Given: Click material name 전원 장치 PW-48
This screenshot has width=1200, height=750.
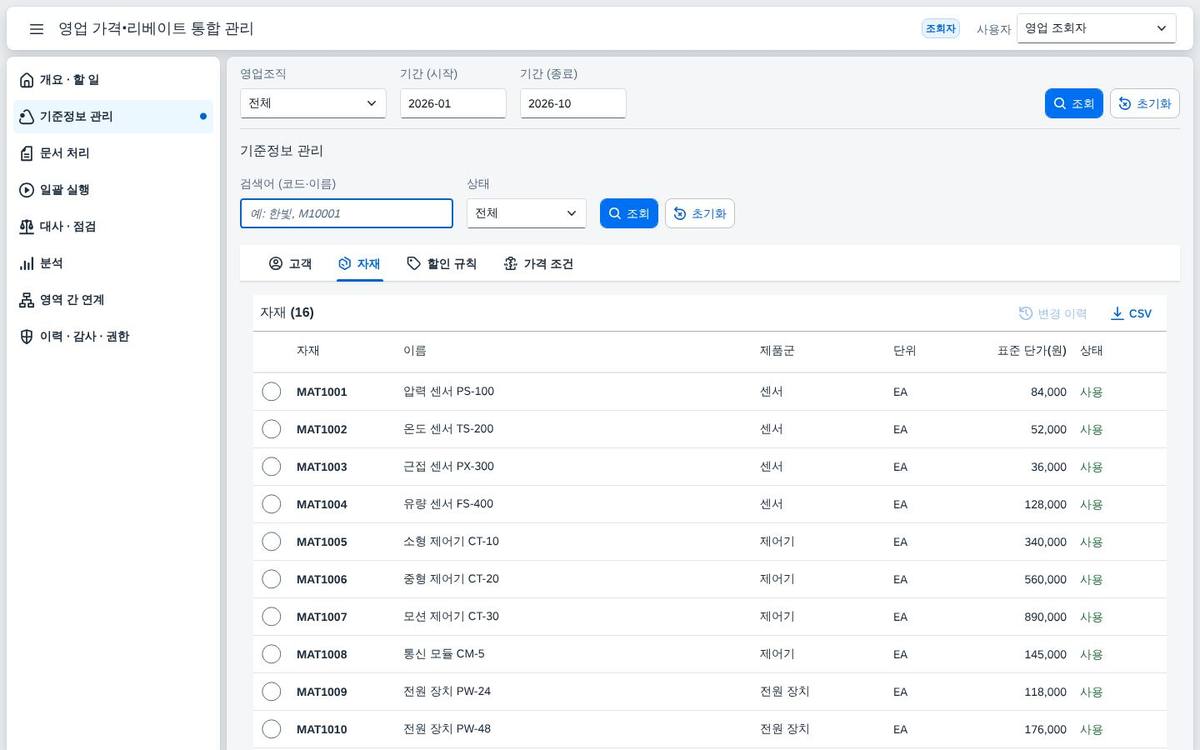Looking at the screenshot, I should [x=447, y=729].
